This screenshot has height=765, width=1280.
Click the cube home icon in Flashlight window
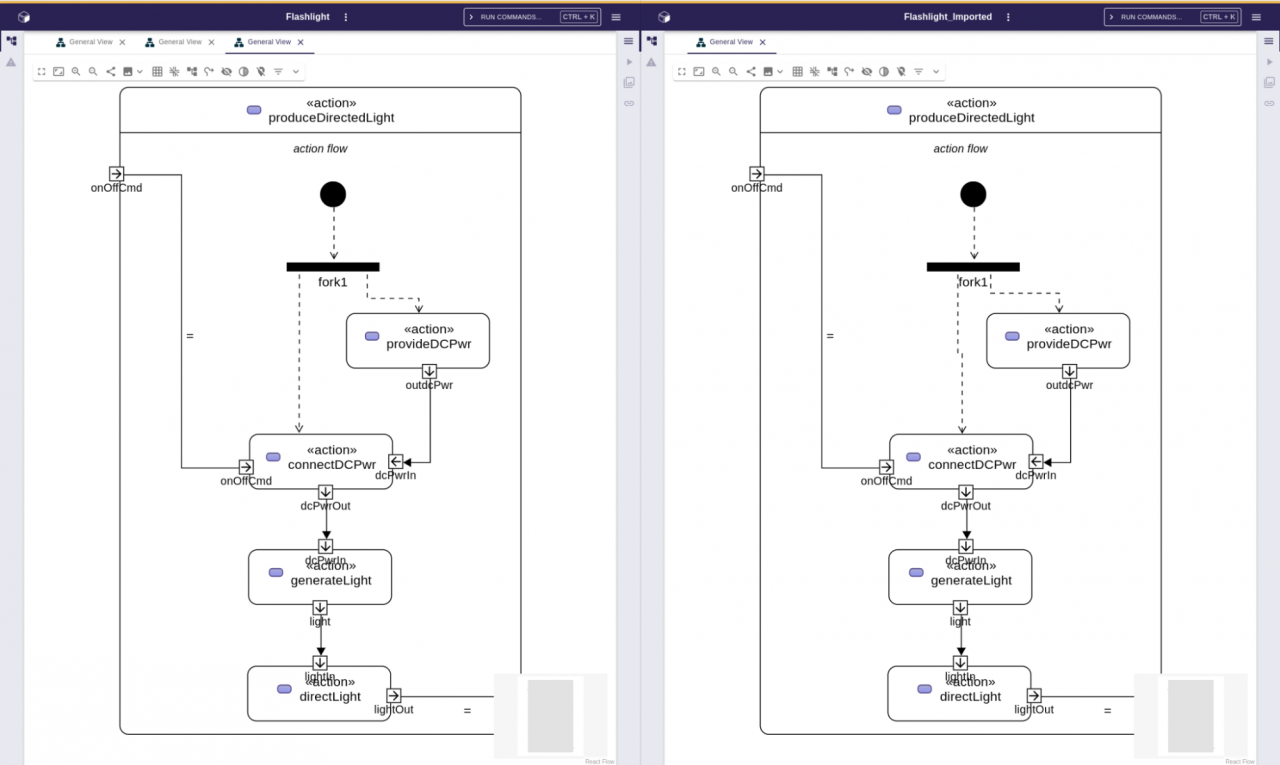pos(24,17)
